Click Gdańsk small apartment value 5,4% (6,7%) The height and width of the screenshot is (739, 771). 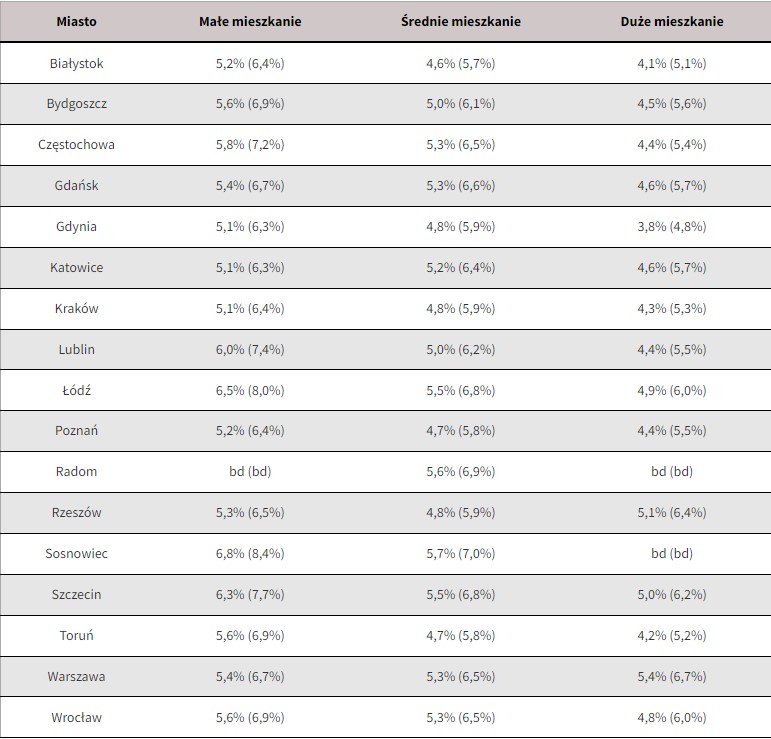[x=250, y=186]
